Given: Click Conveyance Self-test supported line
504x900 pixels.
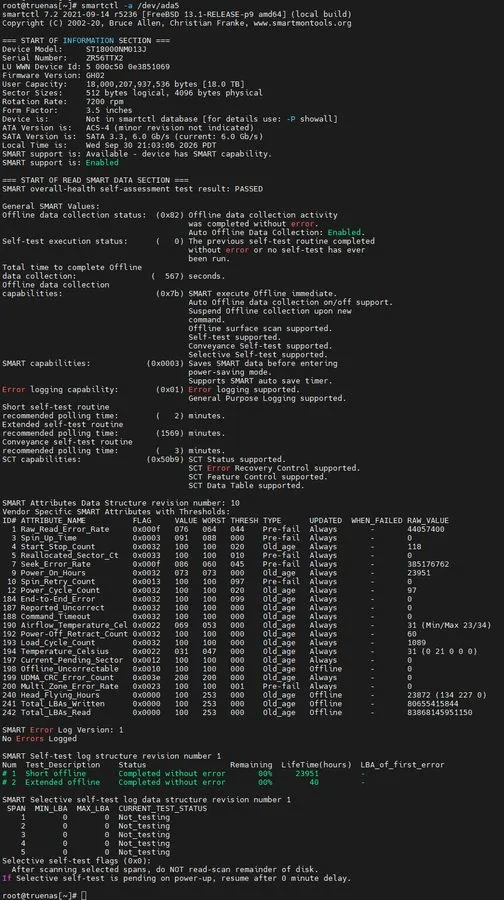Looking at the screenshot, I should click(260, 346).
